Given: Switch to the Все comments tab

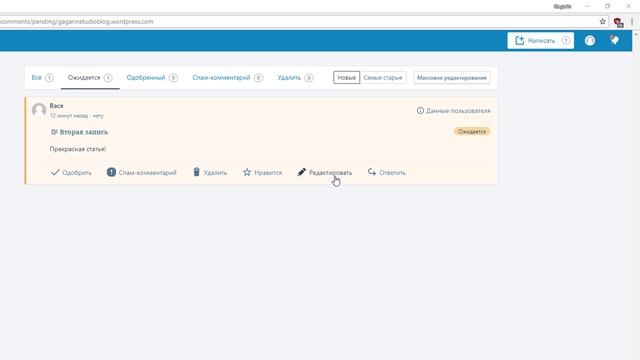Looking at the screenshot, I should [42, 78].
